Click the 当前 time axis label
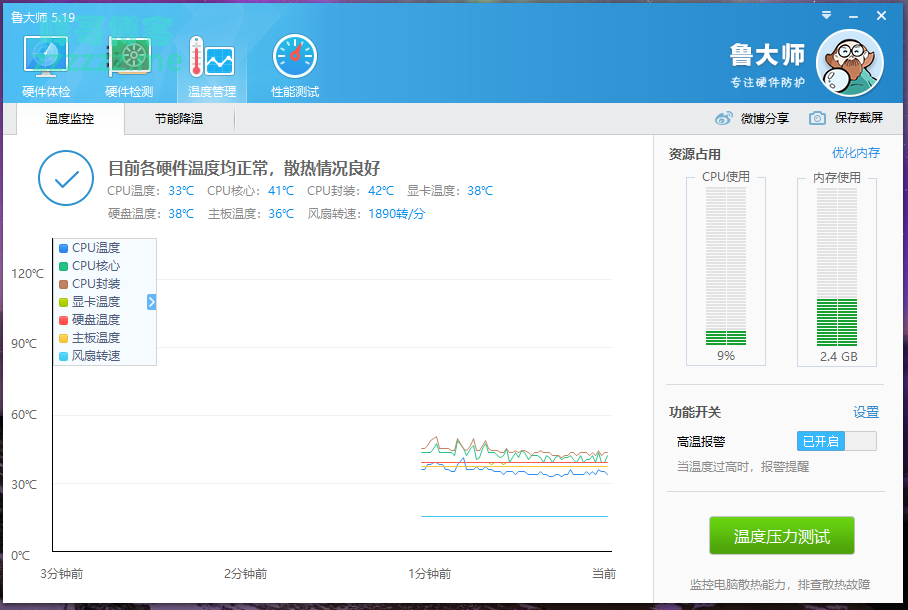908x610 pixels. [x=603, y=574]
